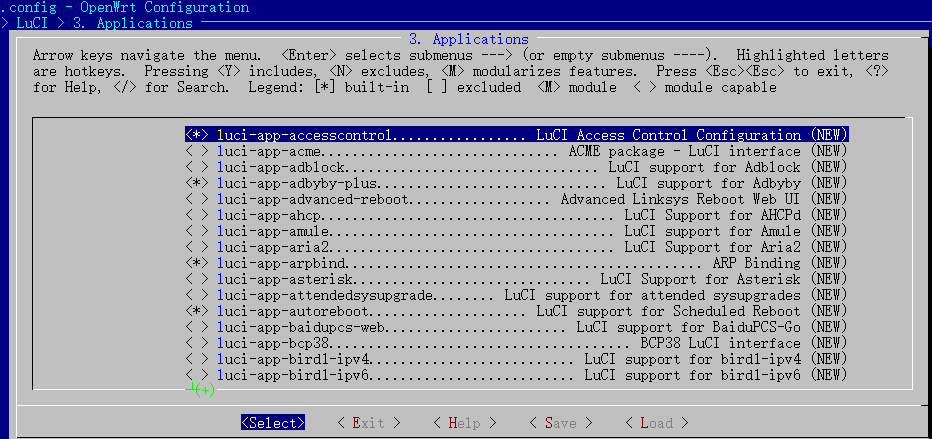Click 'ARP Binding' description text

pyautogui.click(x=757, y=263)
